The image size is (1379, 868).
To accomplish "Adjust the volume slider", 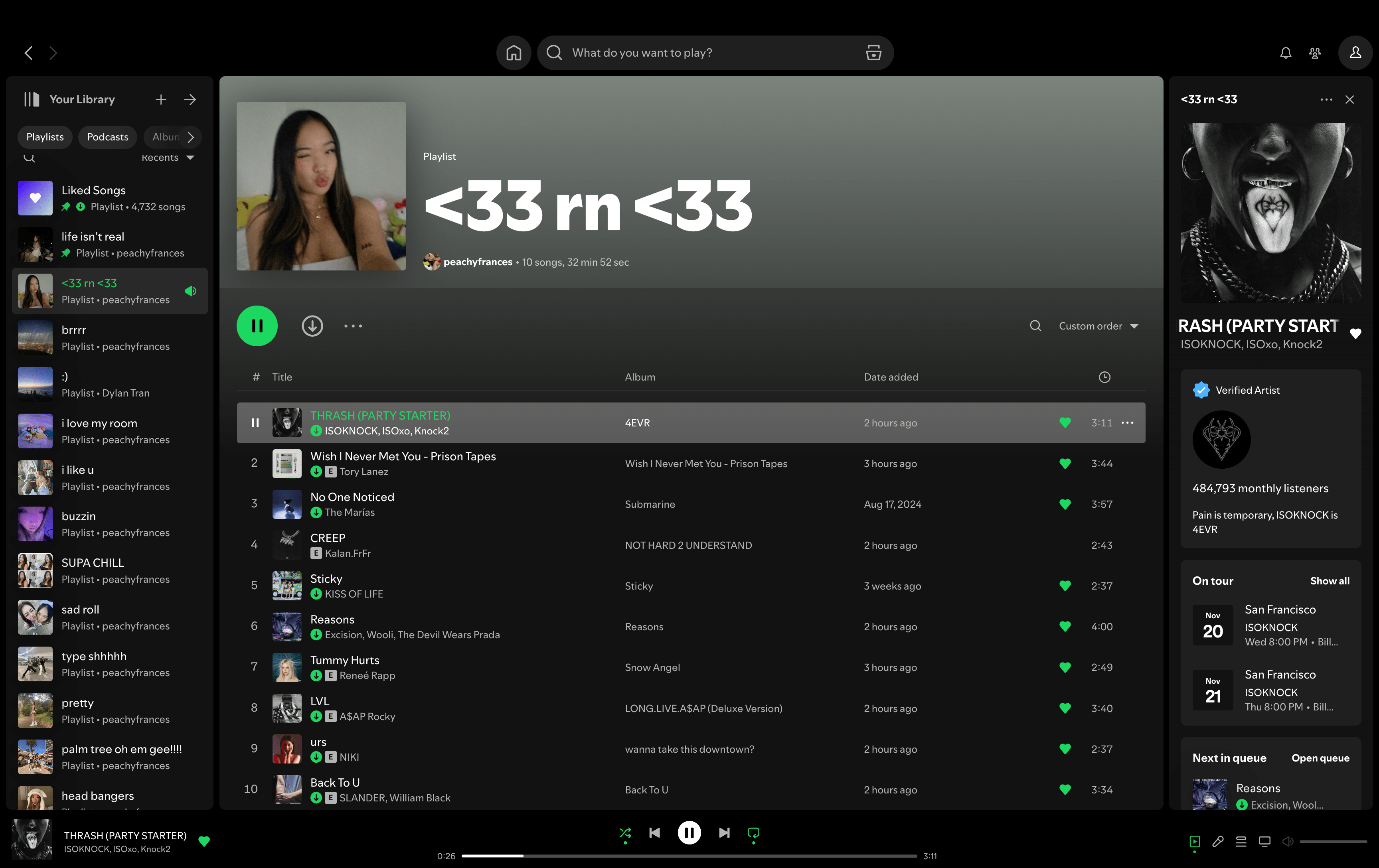I will click(x=1333, y=841).
